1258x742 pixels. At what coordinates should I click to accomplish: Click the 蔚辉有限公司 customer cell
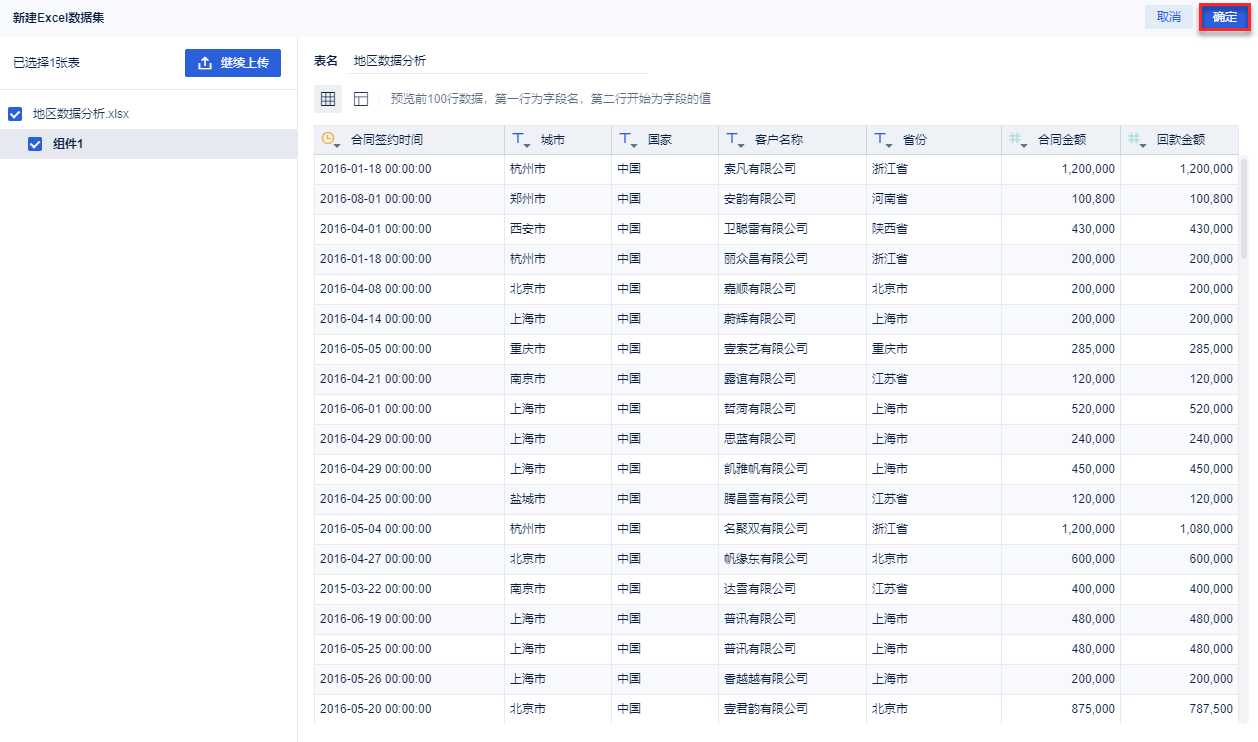click(792, 319)
